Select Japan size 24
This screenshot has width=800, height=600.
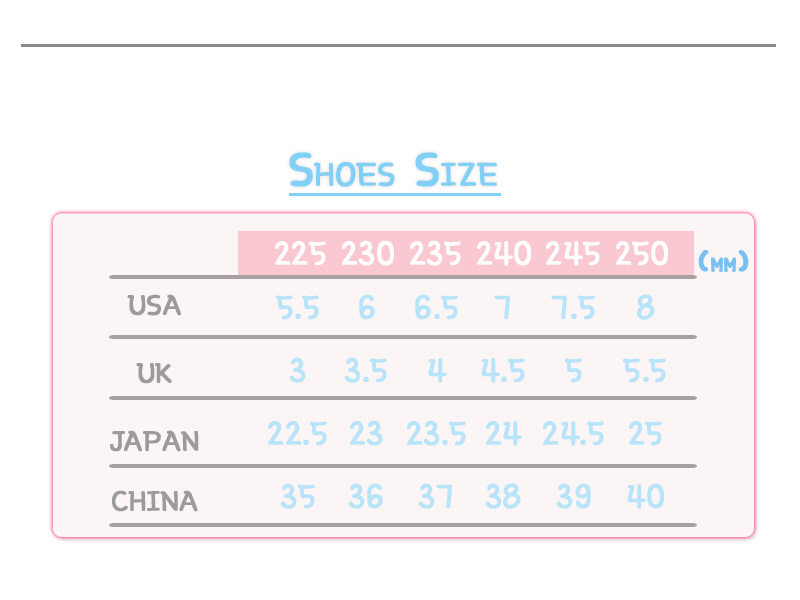tap(503, 434)
